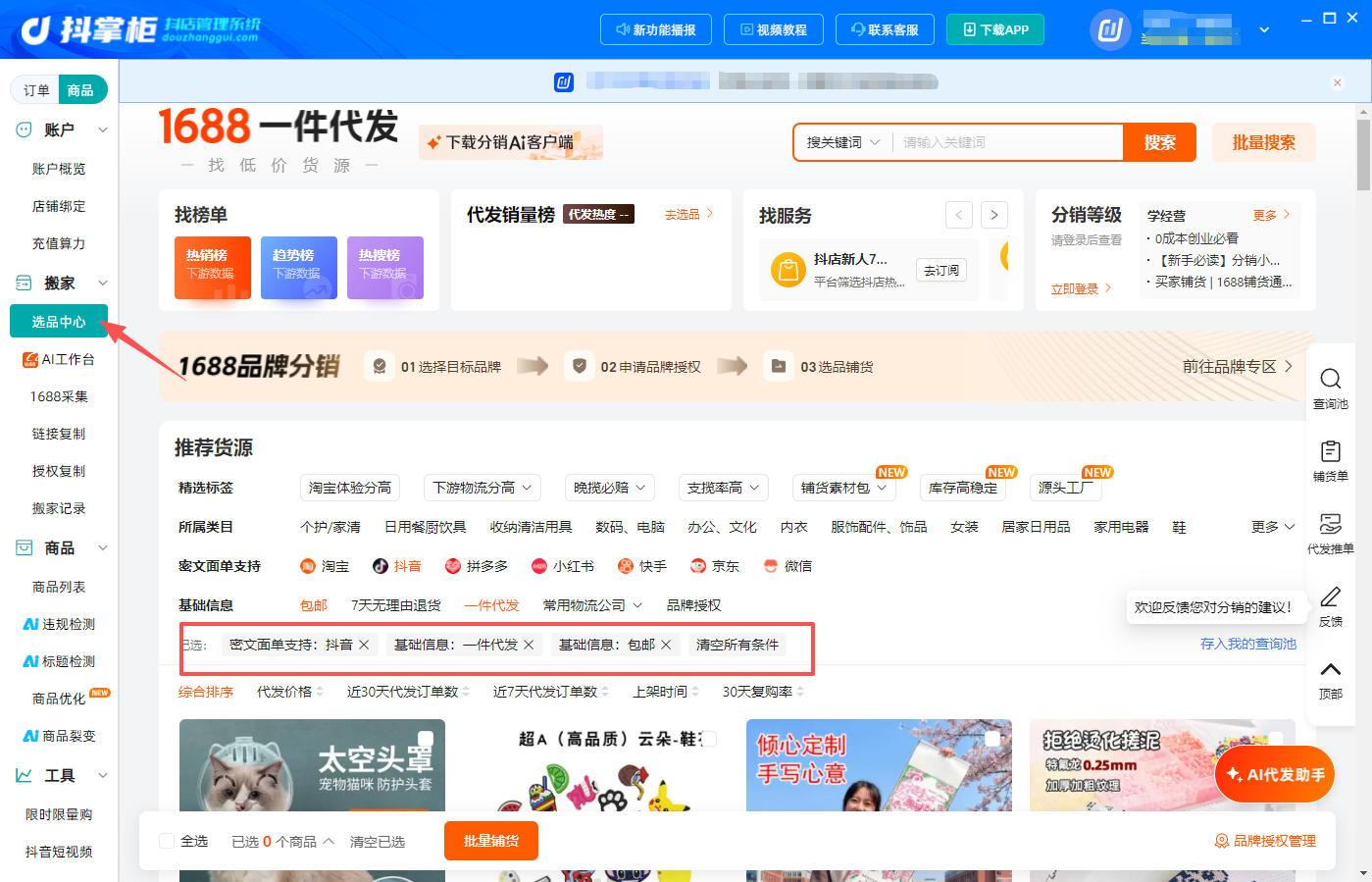The width and height of the screenshot is (1372, 882).
Task: Open the AI代发助手 floating button
Action: 1275,775
